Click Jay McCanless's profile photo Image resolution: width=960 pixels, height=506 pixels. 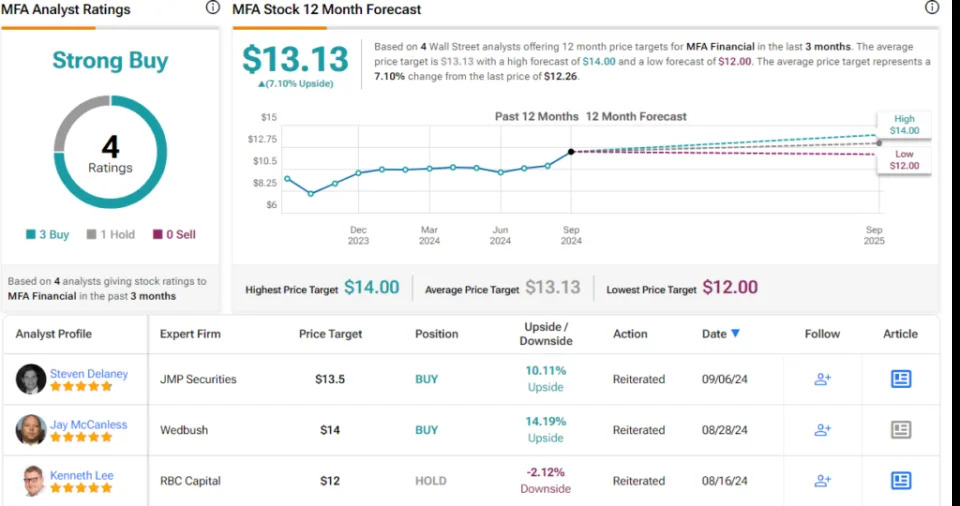click(x=31, y=430)
